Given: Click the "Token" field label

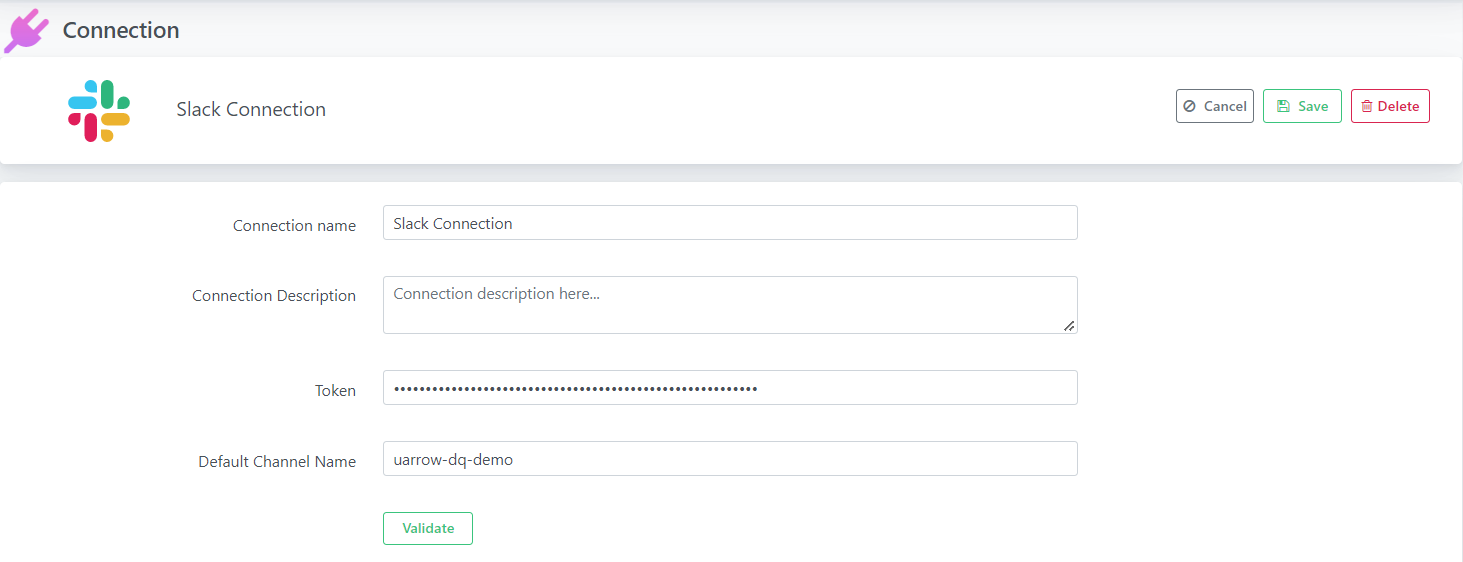Looking at the screenshot, I should coord(335,391).
